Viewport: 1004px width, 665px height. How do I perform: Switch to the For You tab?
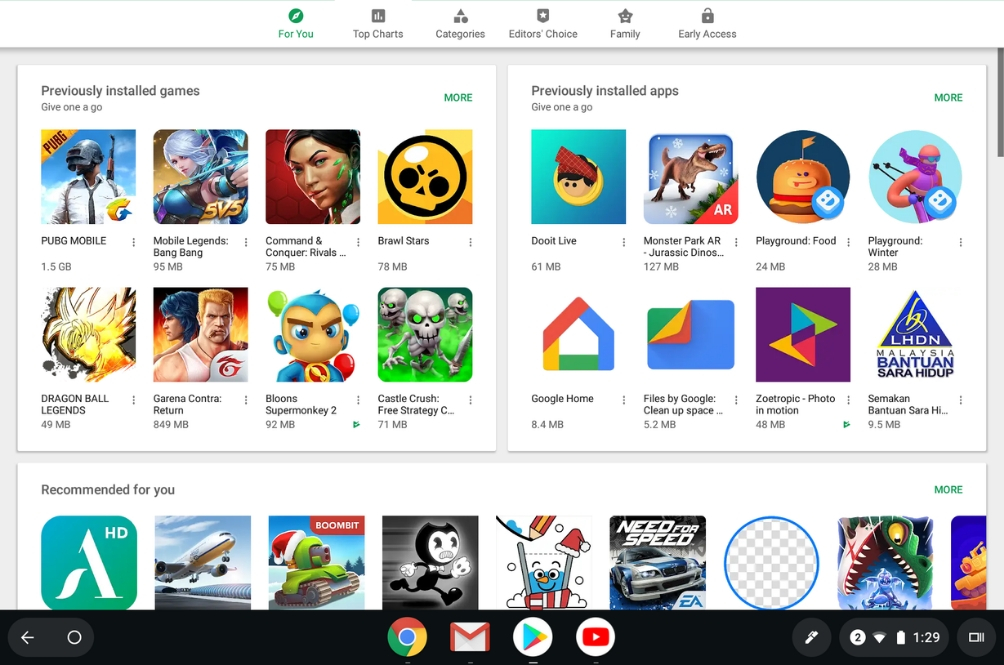(x=296, y=24)
